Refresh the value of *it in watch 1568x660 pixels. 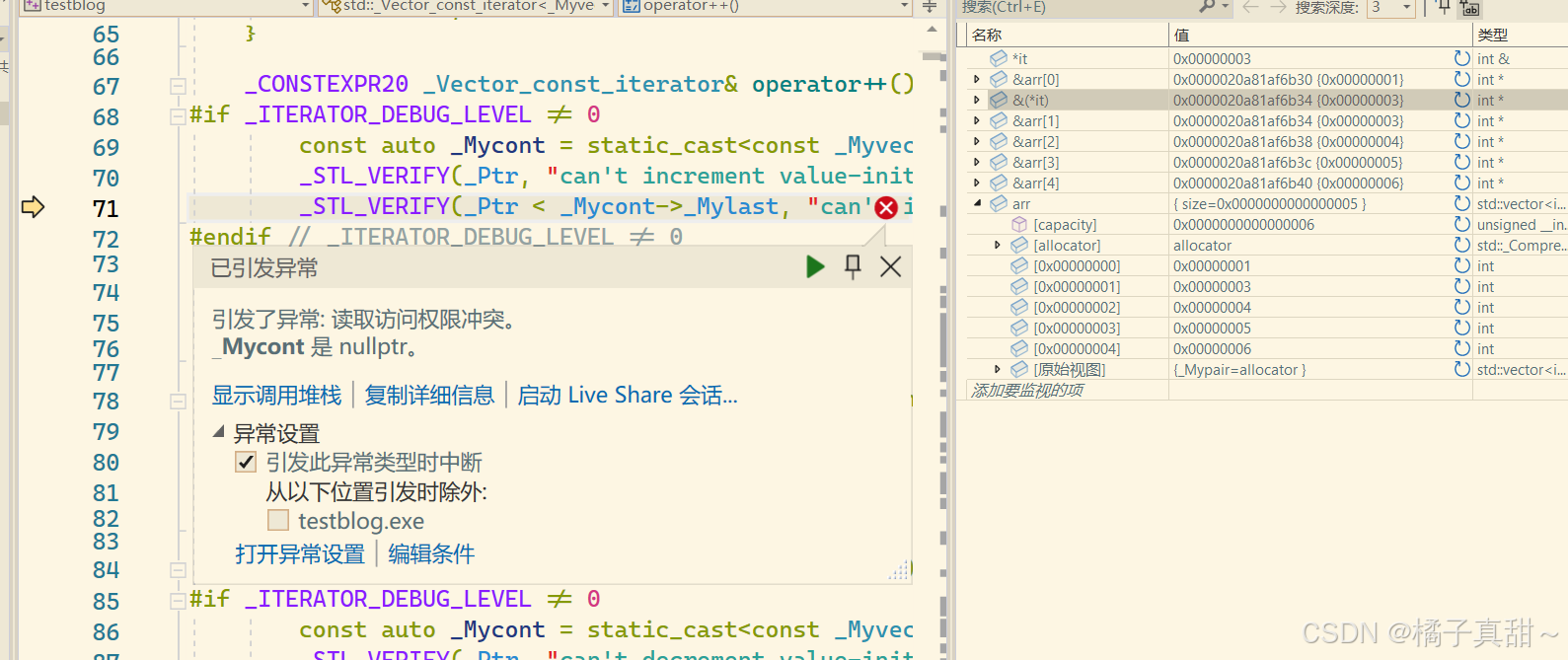1461,58
